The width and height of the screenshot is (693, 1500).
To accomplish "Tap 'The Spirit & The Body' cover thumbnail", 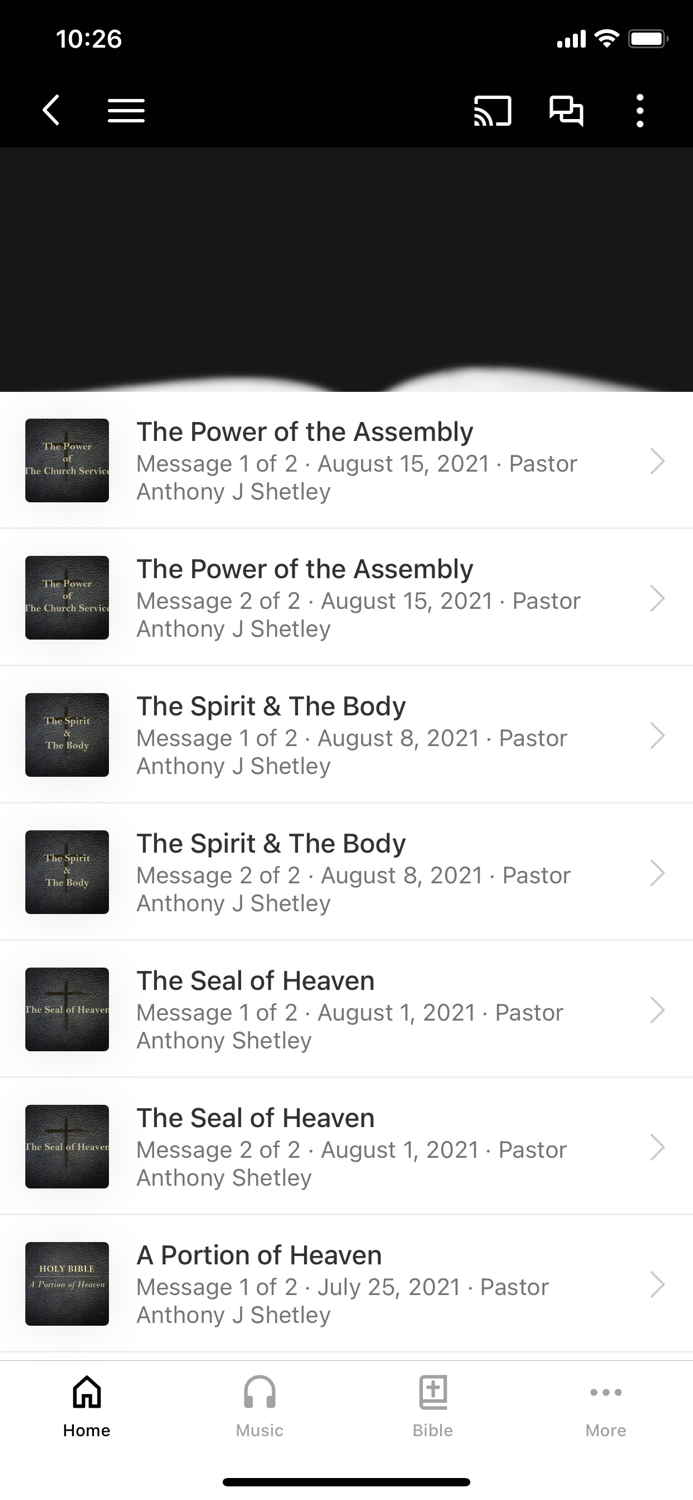I will (66, 735).
